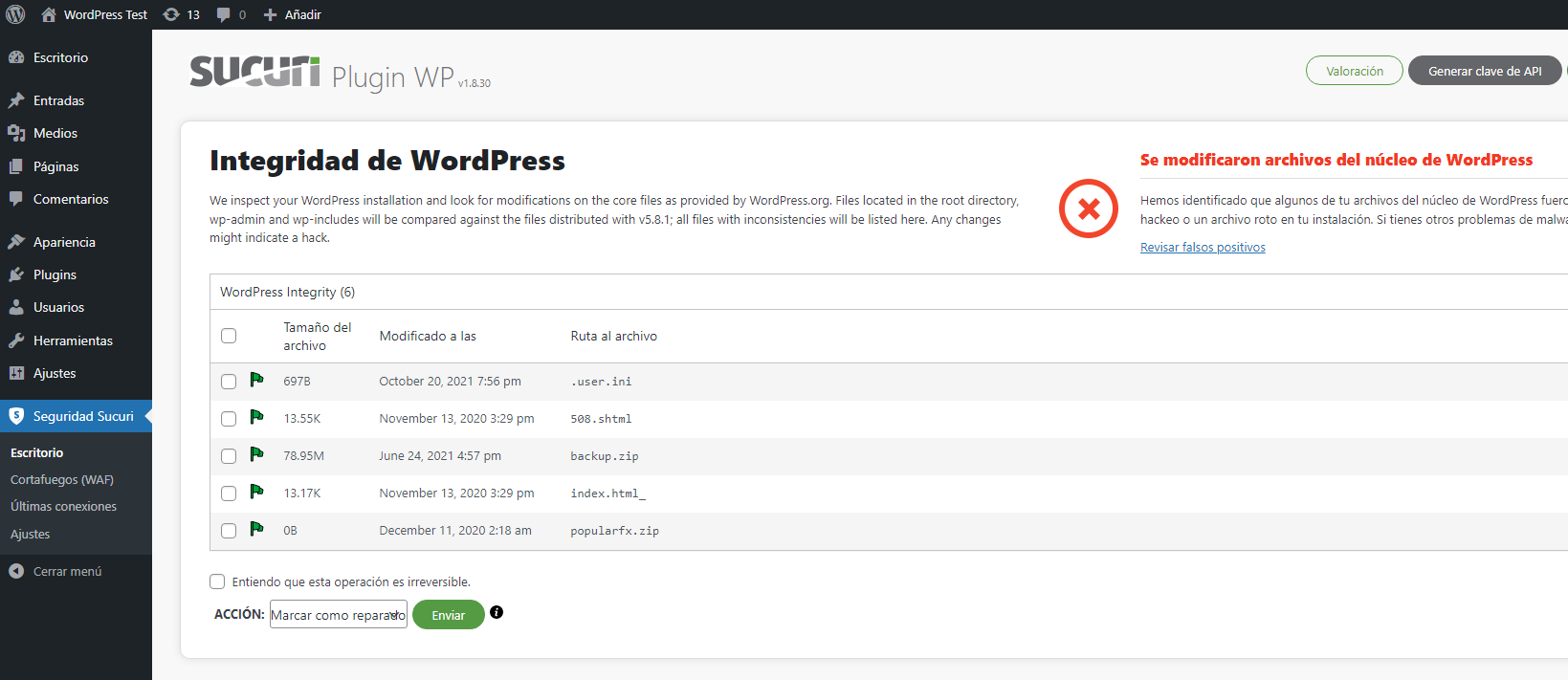Open the WordPress Test site home icon

[49, 14]
